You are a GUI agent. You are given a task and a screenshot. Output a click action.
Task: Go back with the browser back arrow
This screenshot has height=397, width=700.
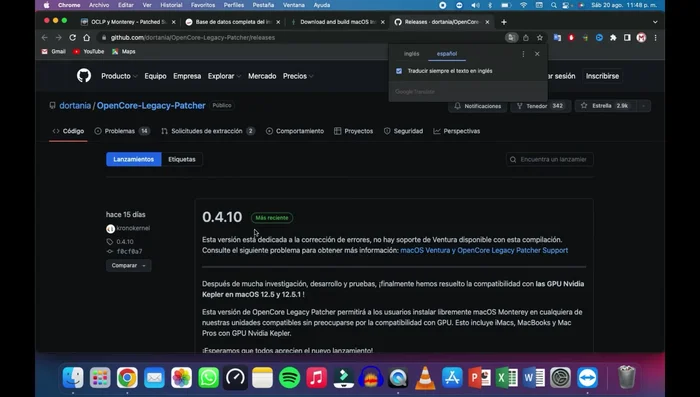44,38
